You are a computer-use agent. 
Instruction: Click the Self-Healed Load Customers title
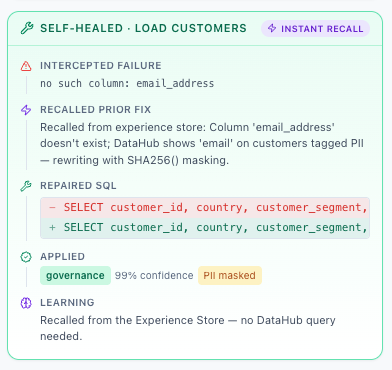tap(143, 28)
